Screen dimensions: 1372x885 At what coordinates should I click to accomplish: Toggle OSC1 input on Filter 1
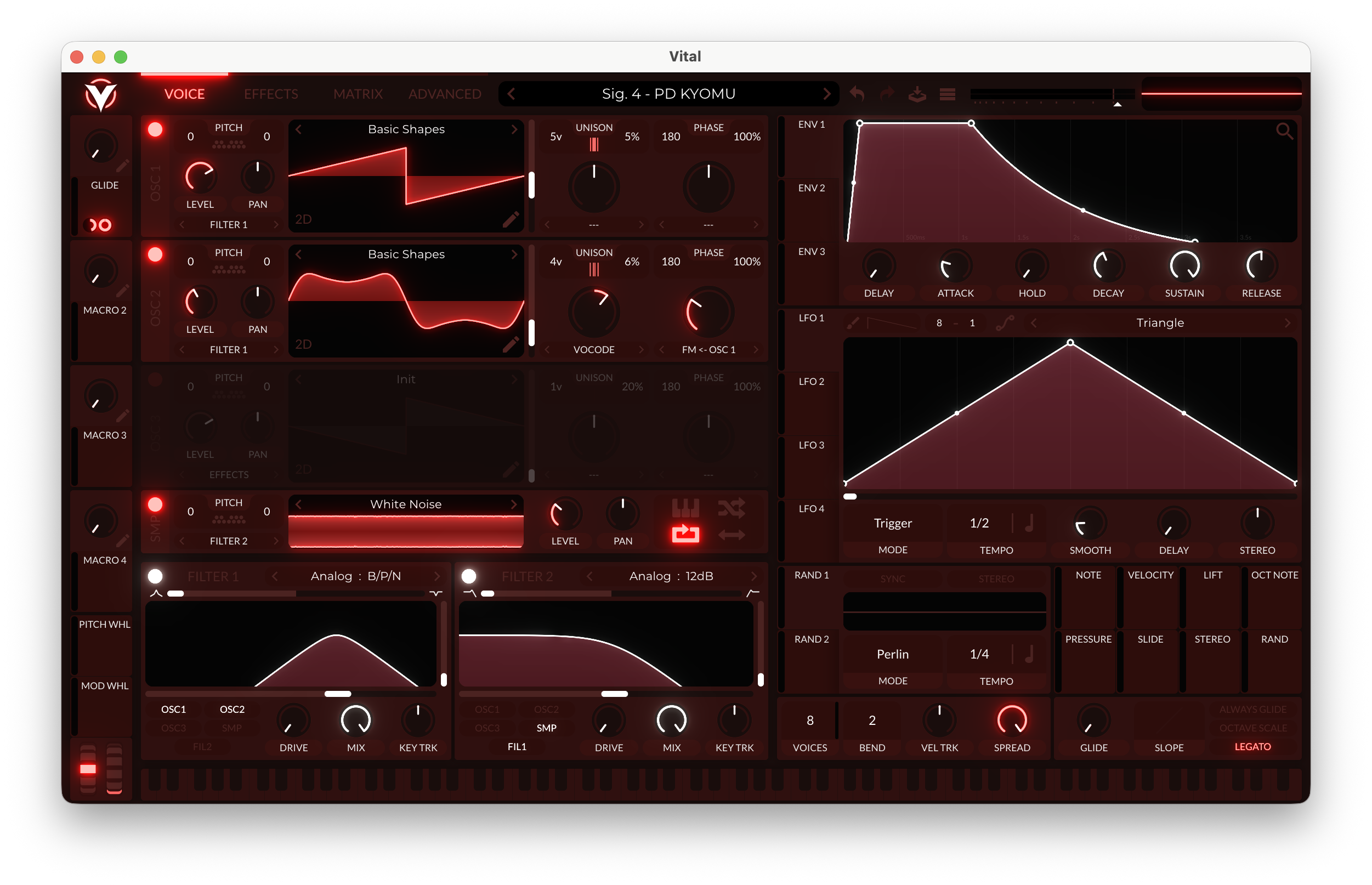click(173, 709)
